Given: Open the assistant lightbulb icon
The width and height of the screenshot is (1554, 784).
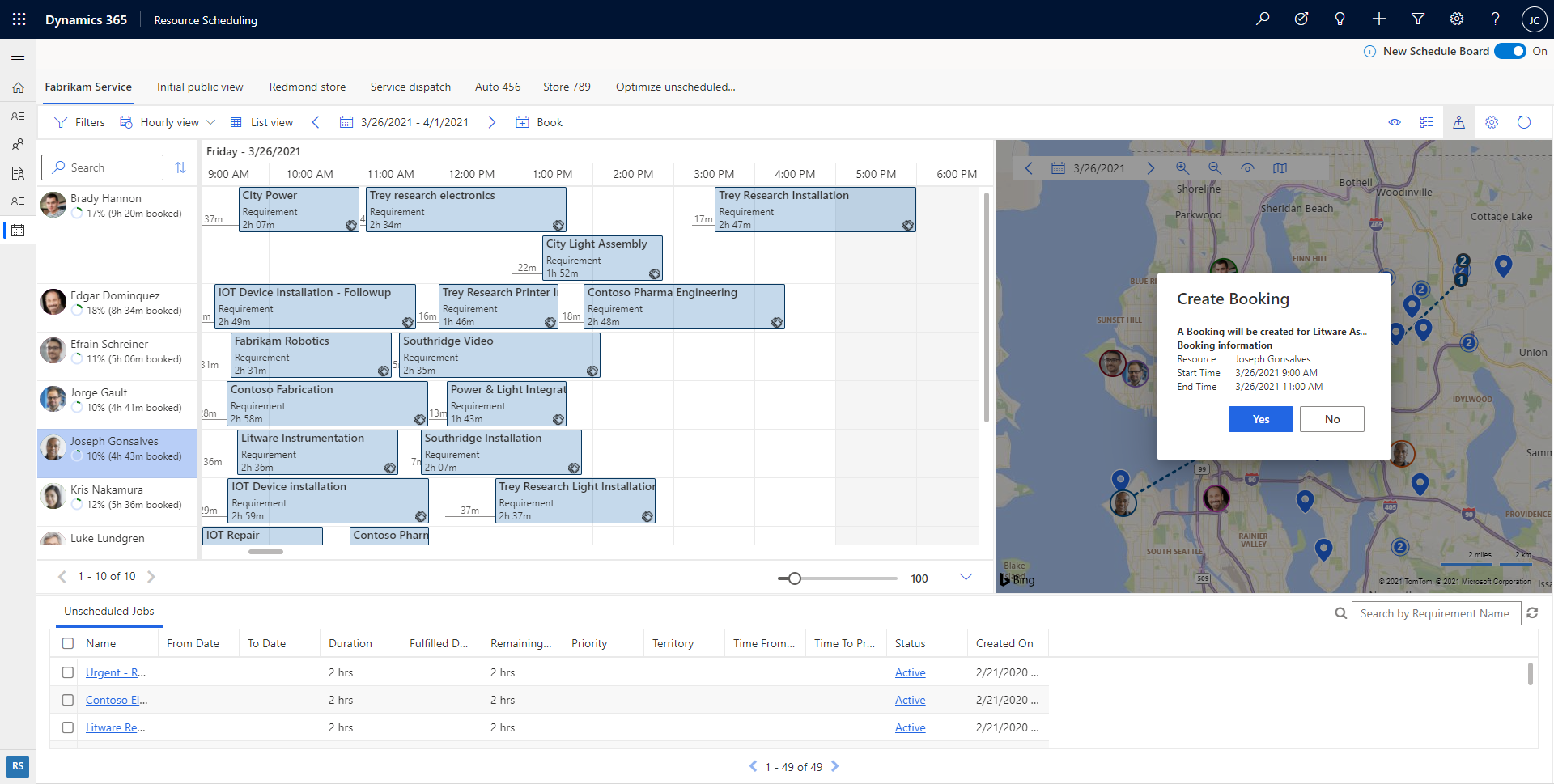Looking at the screenshot, I should tap(1340, 19).
